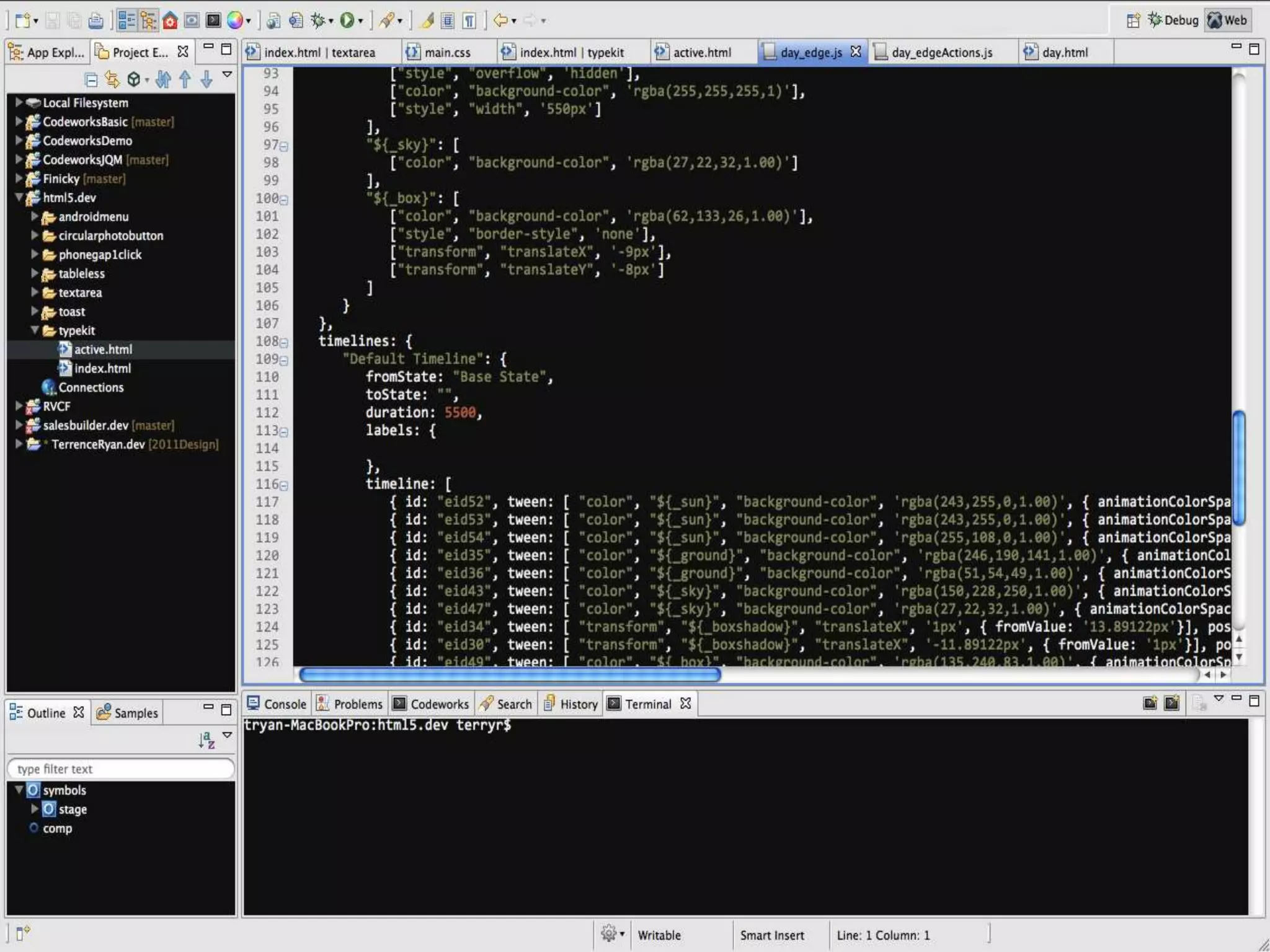Click the editor horizontal scrollbar thumb
1270x952 pixels.
click(508, 674)
